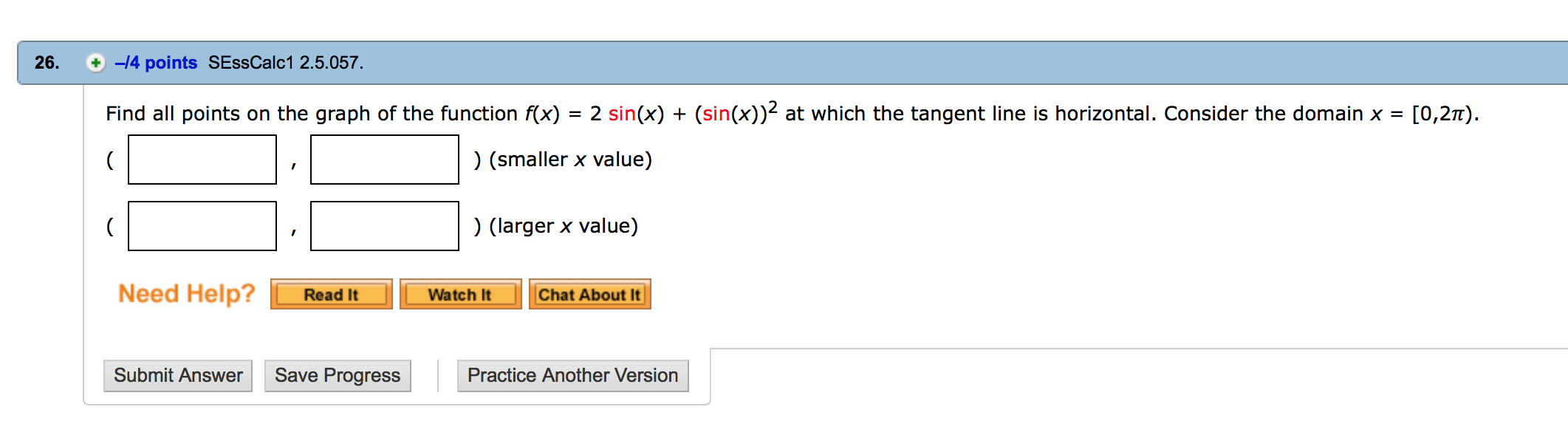The image size is (1568, 421).
Task: Focus the smaller x value's first coordinate box
Action: pyautogui.click(x=202, y=160)
